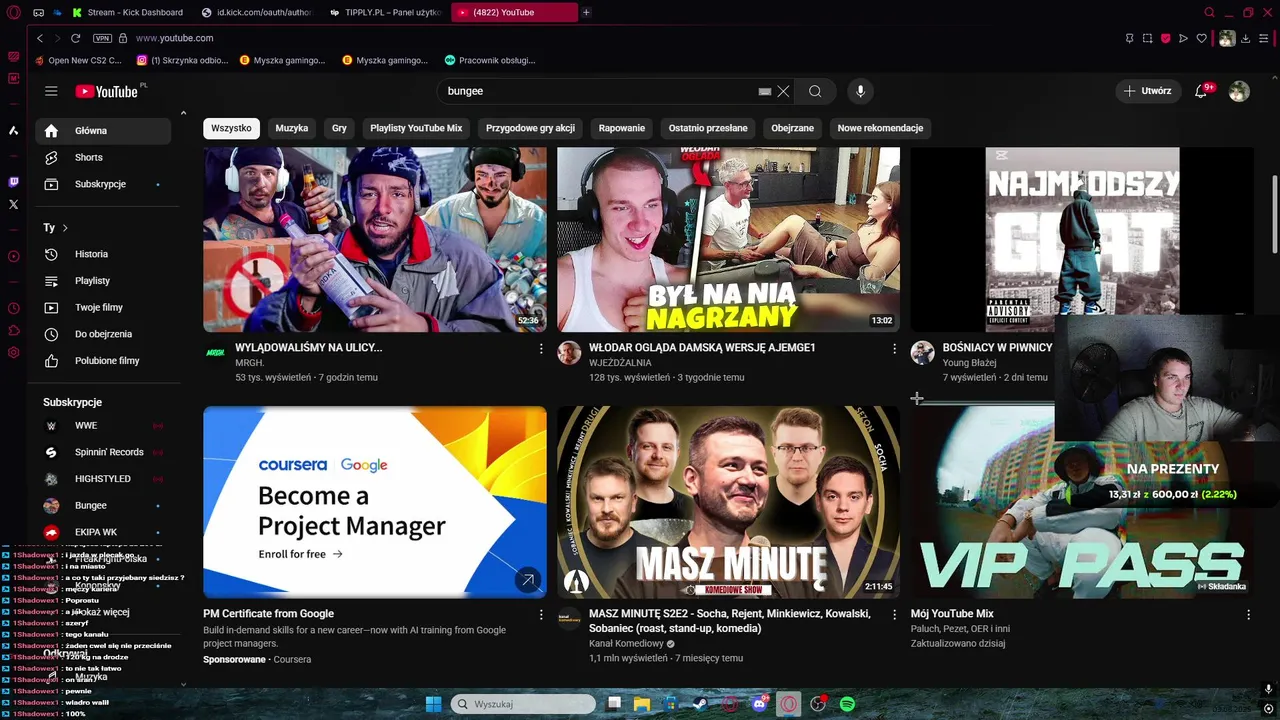Screen dimensions: 1280x720
Task: Open HIGHSTYLED subscription
Action: click(103, 479)
